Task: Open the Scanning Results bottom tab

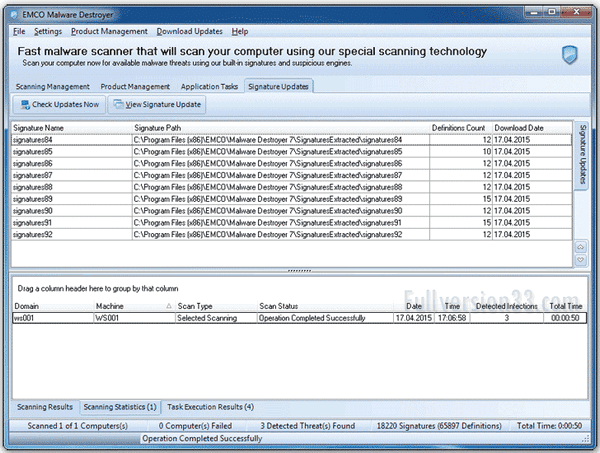Action: point(45,407)
